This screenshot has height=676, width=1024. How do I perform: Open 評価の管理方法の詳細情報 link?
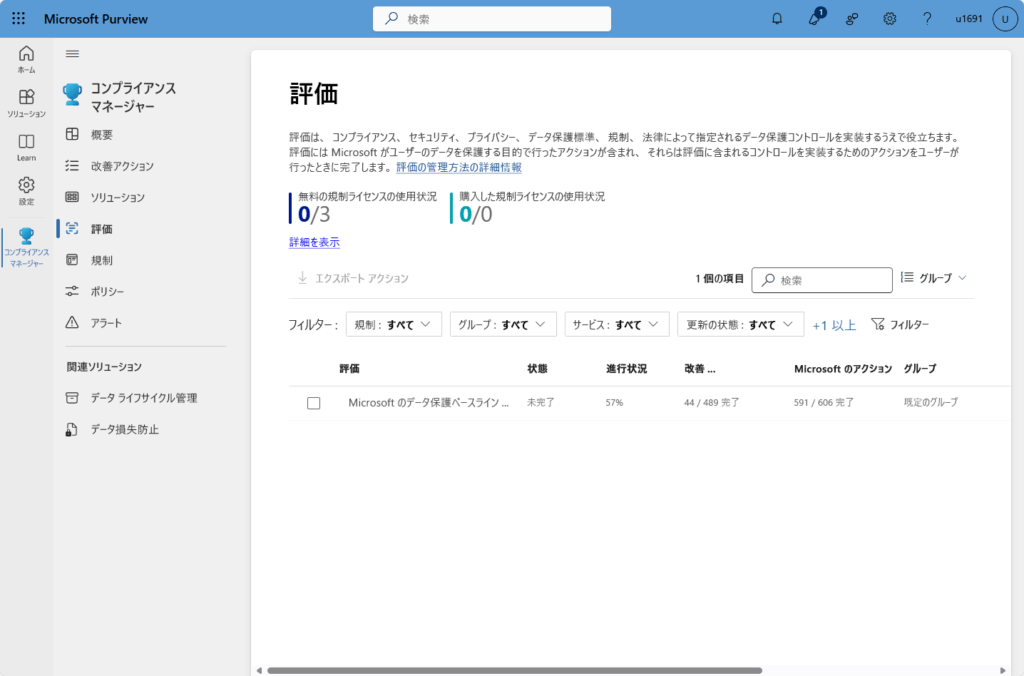coord(458,168)
